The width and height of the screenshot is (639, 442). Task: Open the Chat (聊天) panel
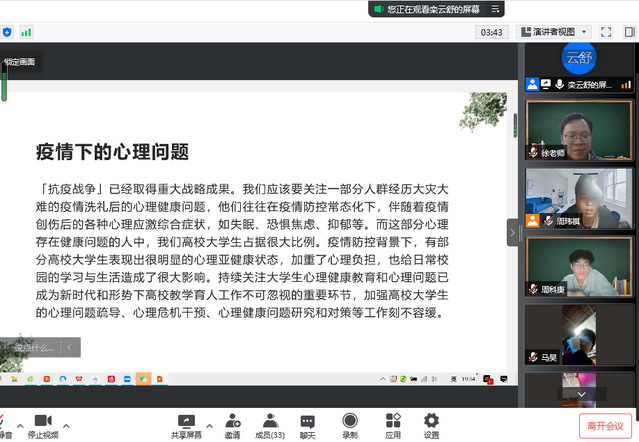307,424
